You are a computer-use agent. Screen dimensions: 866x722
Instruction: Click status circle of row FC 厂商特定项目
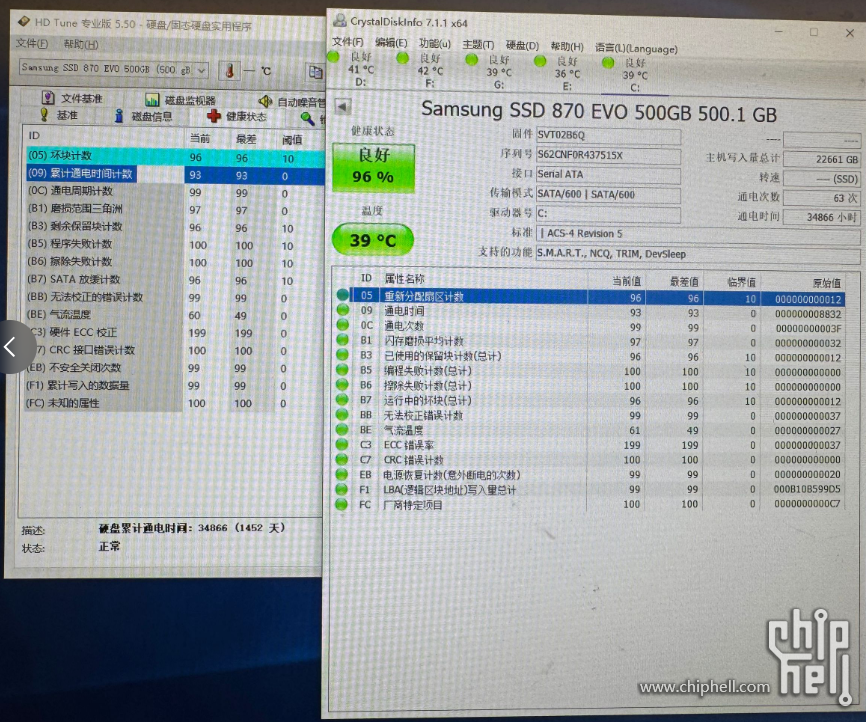[342, 504]
